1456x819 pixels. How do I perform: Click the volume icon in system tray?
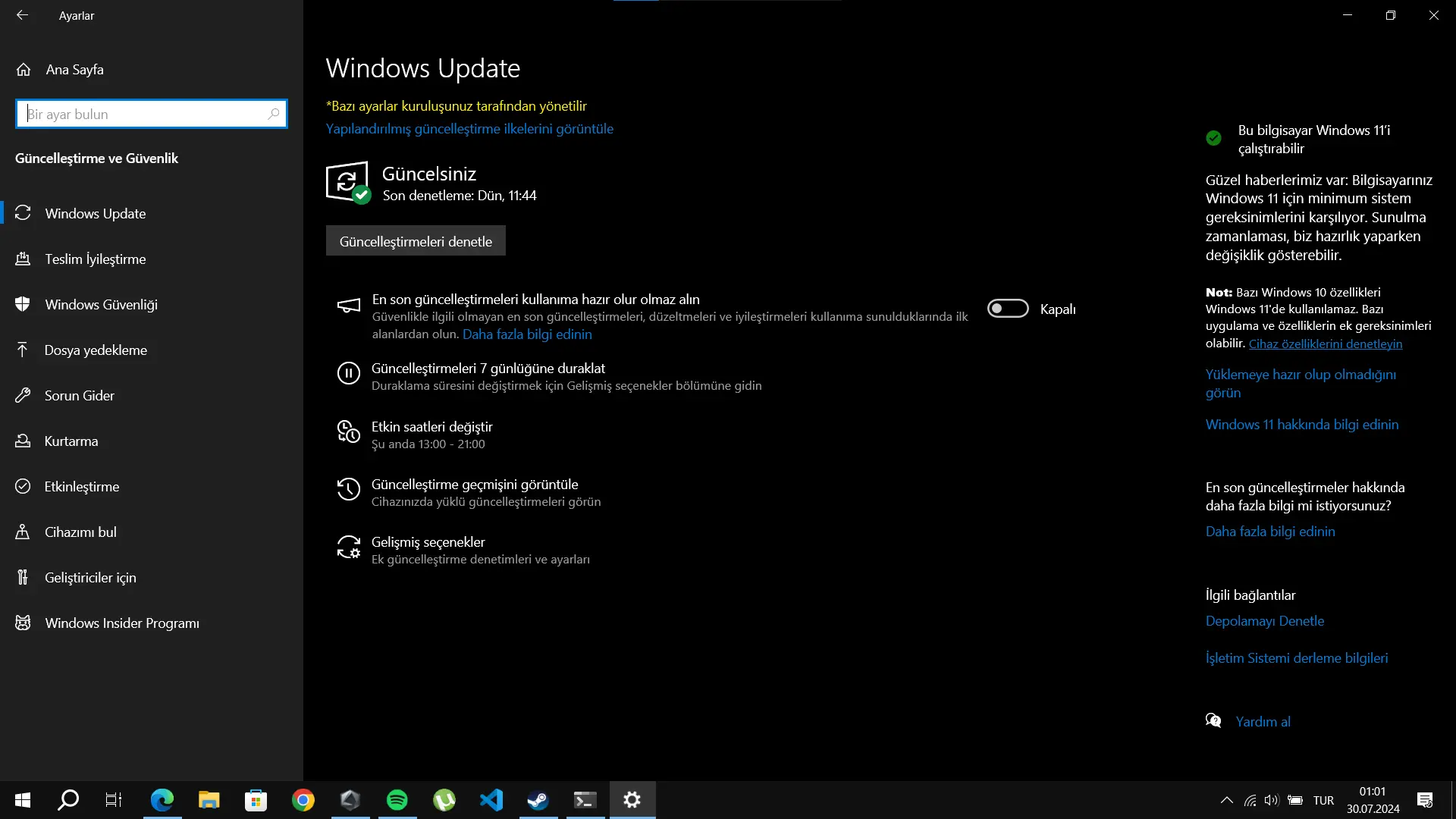(1272, 800)
